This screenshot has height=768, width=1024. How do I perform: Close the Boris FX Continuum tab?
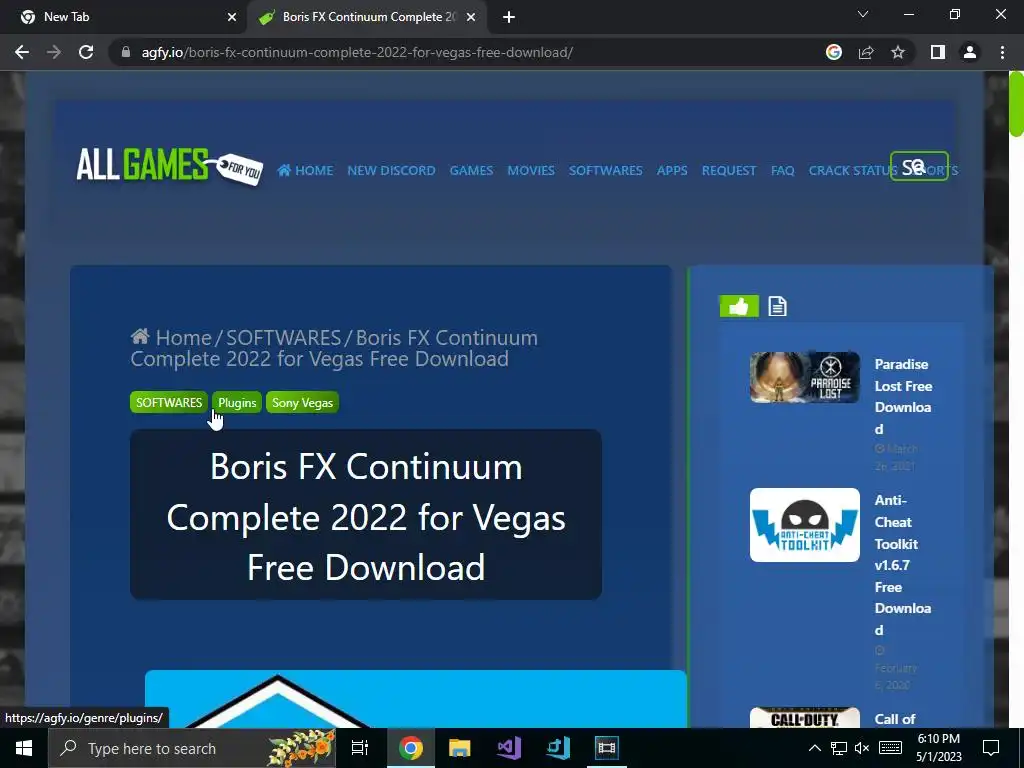471,17
